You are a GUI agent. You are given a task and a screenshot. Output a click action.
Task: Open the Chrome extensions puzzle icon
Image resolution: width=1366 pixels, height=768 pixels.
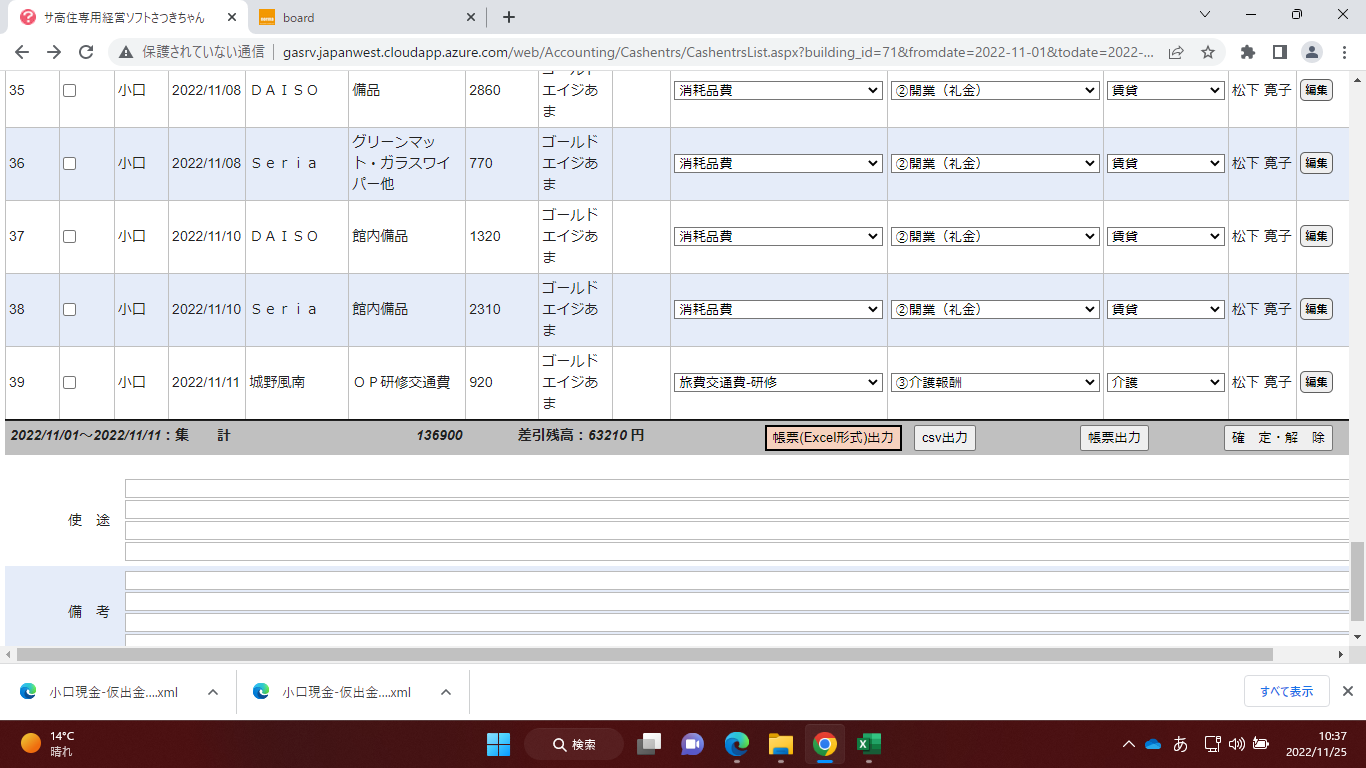1247,52
